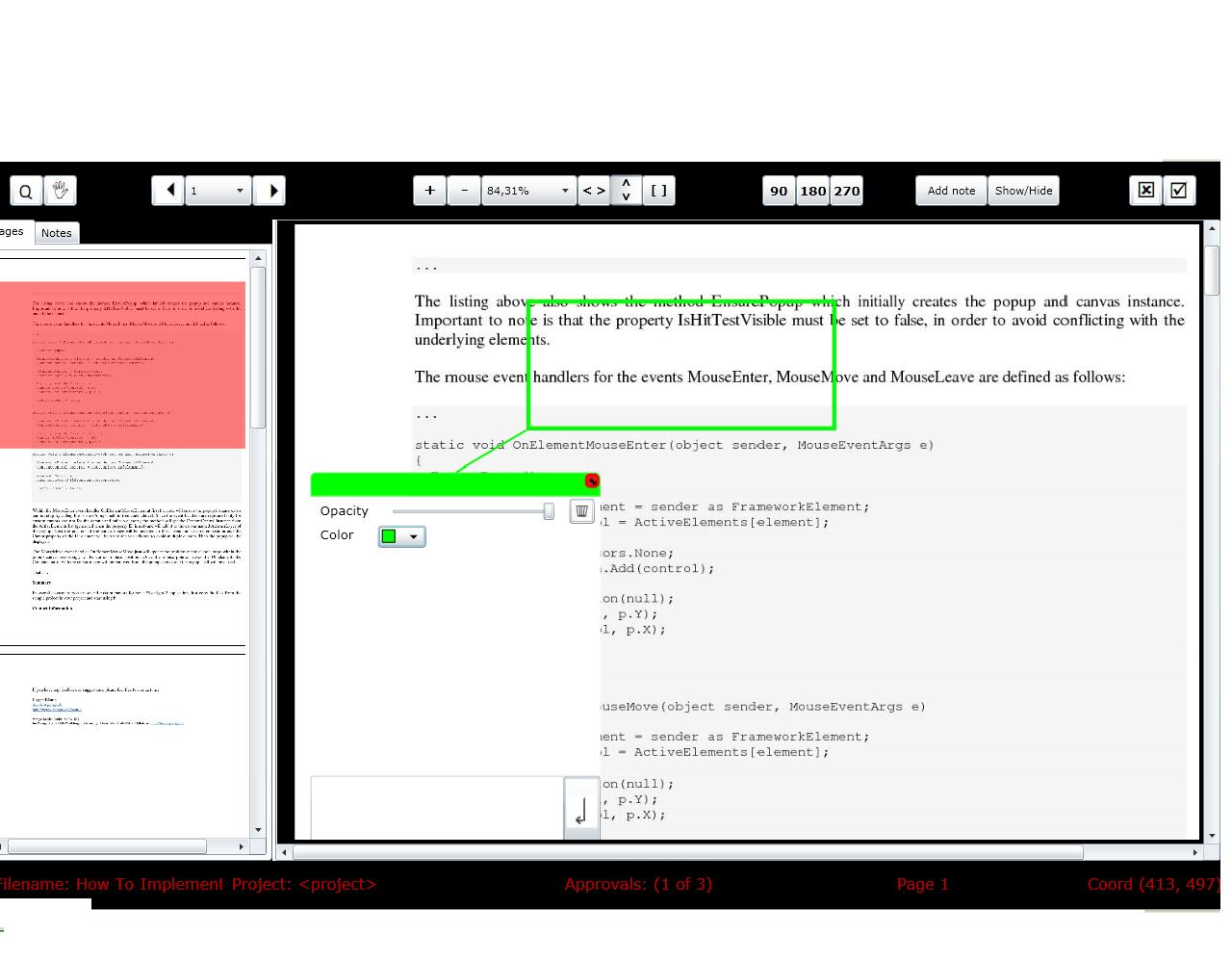Click the fit-whole-page bracket icon
Image resolution: width=1232 pixels, height=961 pixels.
658,191
